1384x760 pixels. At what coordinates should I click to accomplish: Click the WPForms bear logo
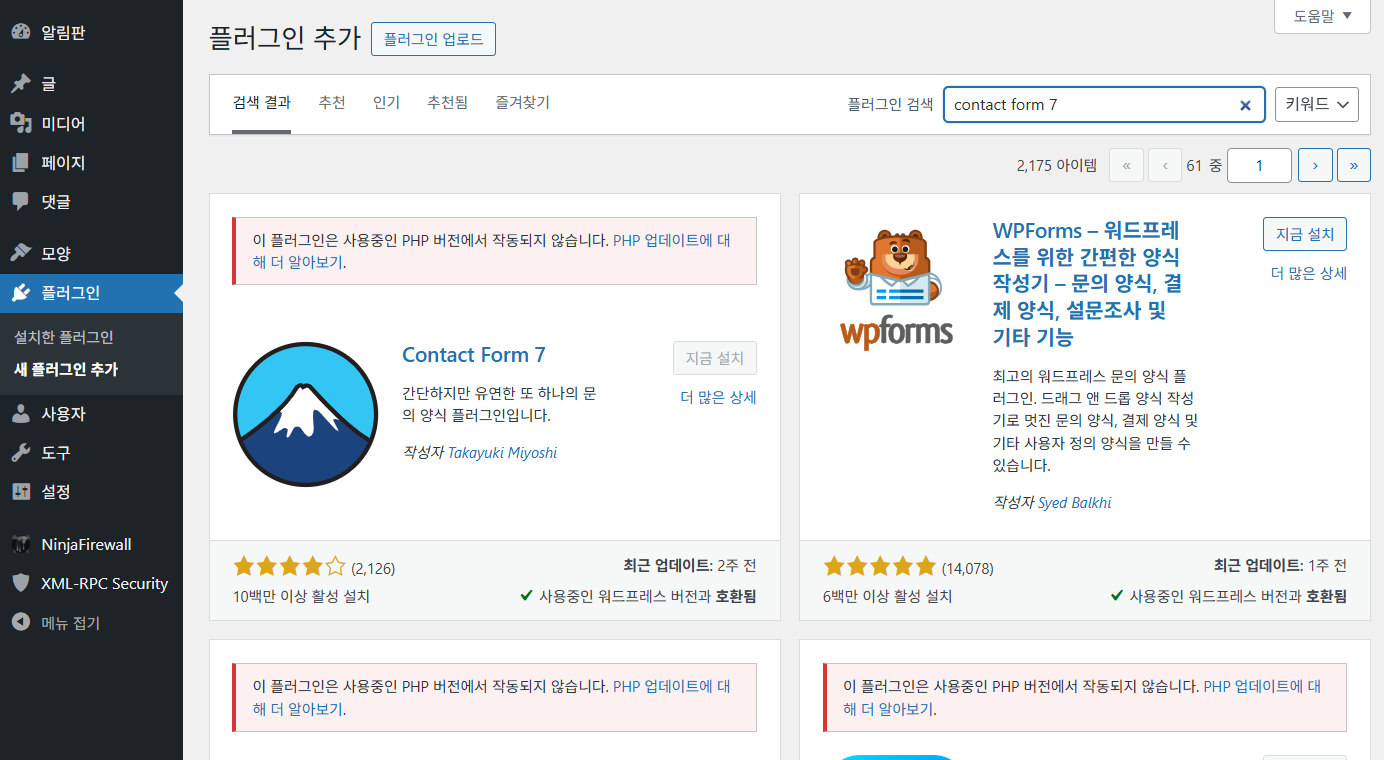(896, 288)
